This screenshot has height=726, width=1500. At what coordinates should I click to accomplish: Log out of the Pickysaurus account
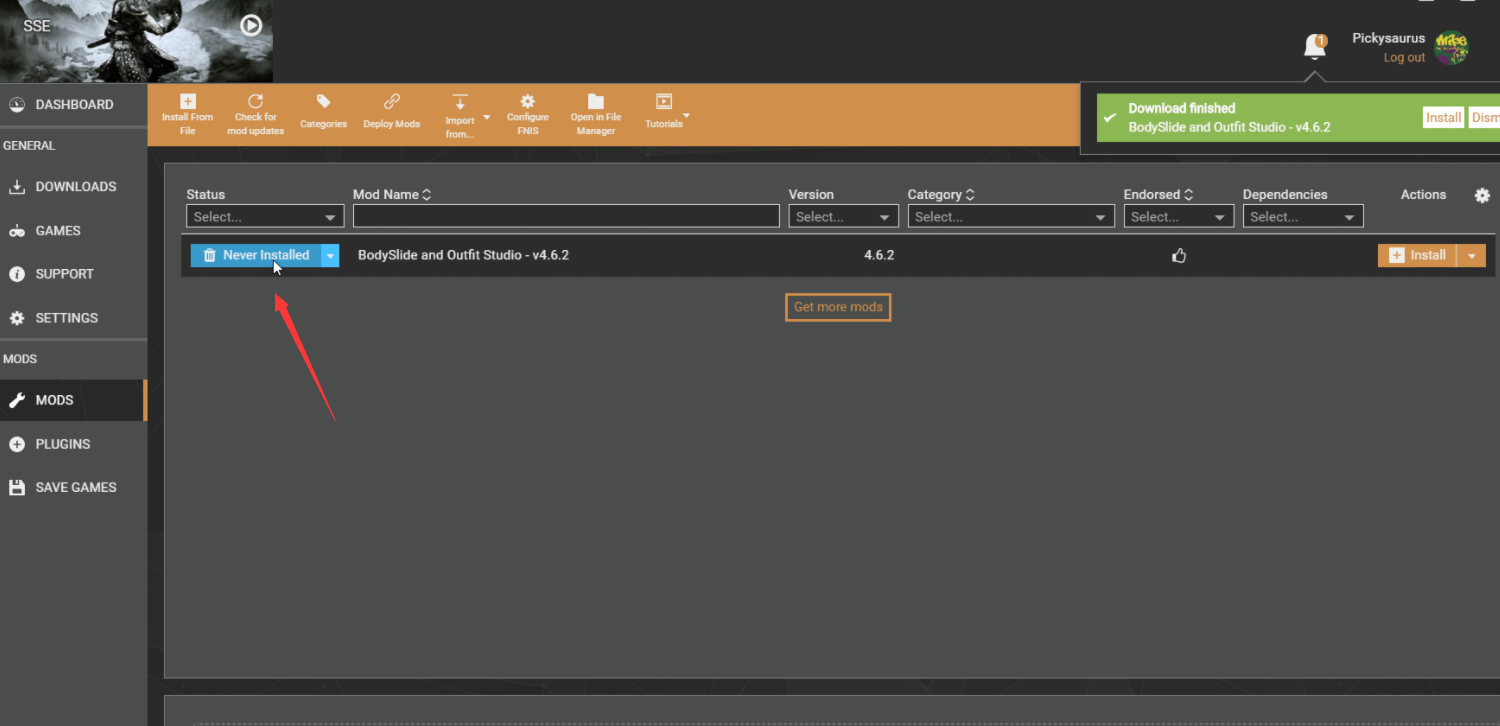(1404, 58)
